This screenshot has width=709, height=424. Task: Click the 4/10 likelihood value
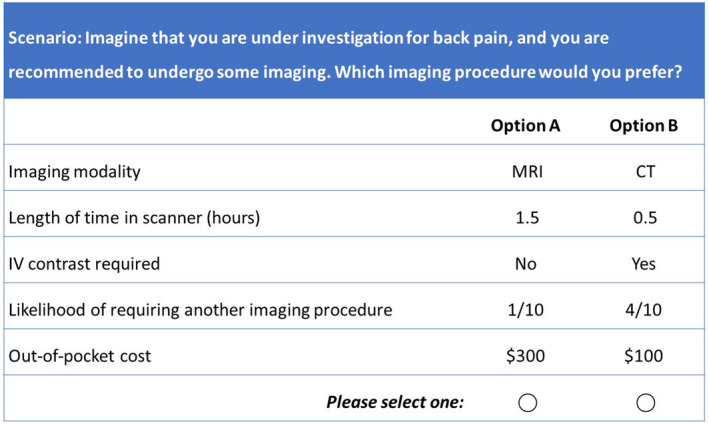point(643,310)
